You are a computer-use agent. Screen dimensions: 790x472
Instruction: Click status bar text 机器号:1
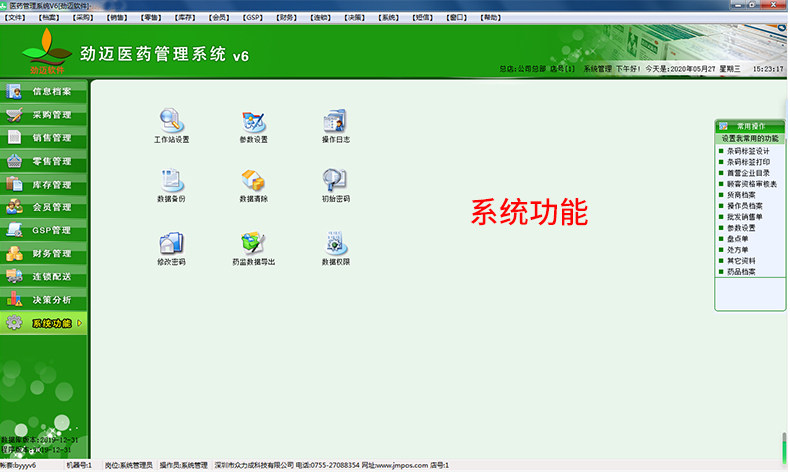(x=79, y=465)
